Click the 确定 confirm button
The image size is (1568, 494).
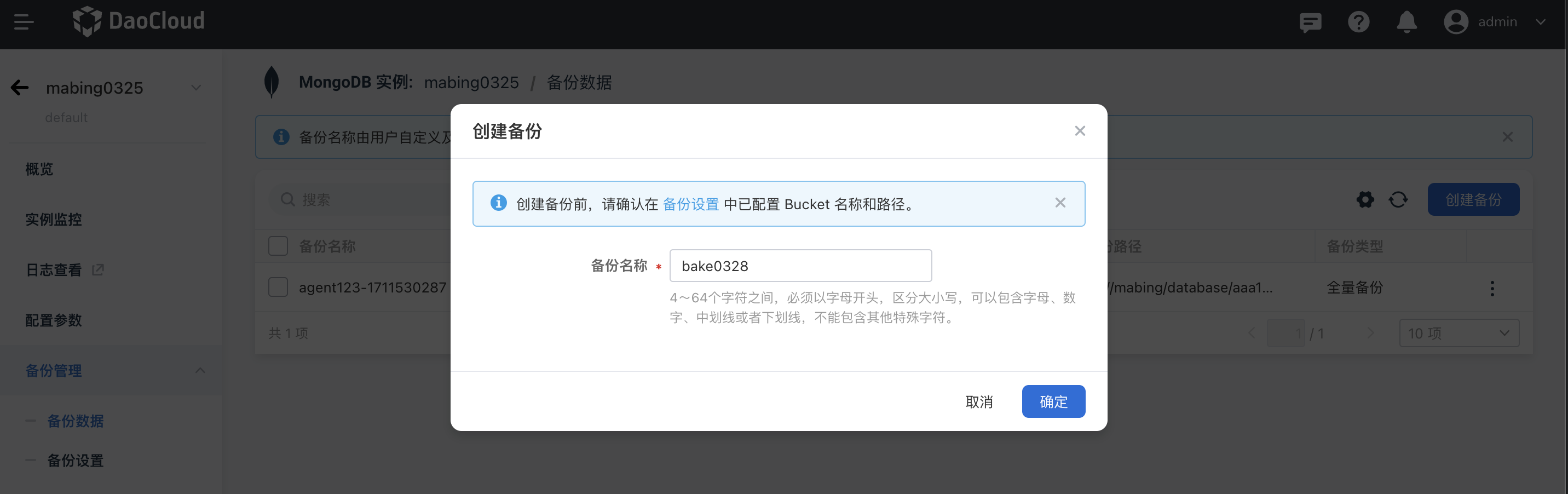(x=1054, y=401)
